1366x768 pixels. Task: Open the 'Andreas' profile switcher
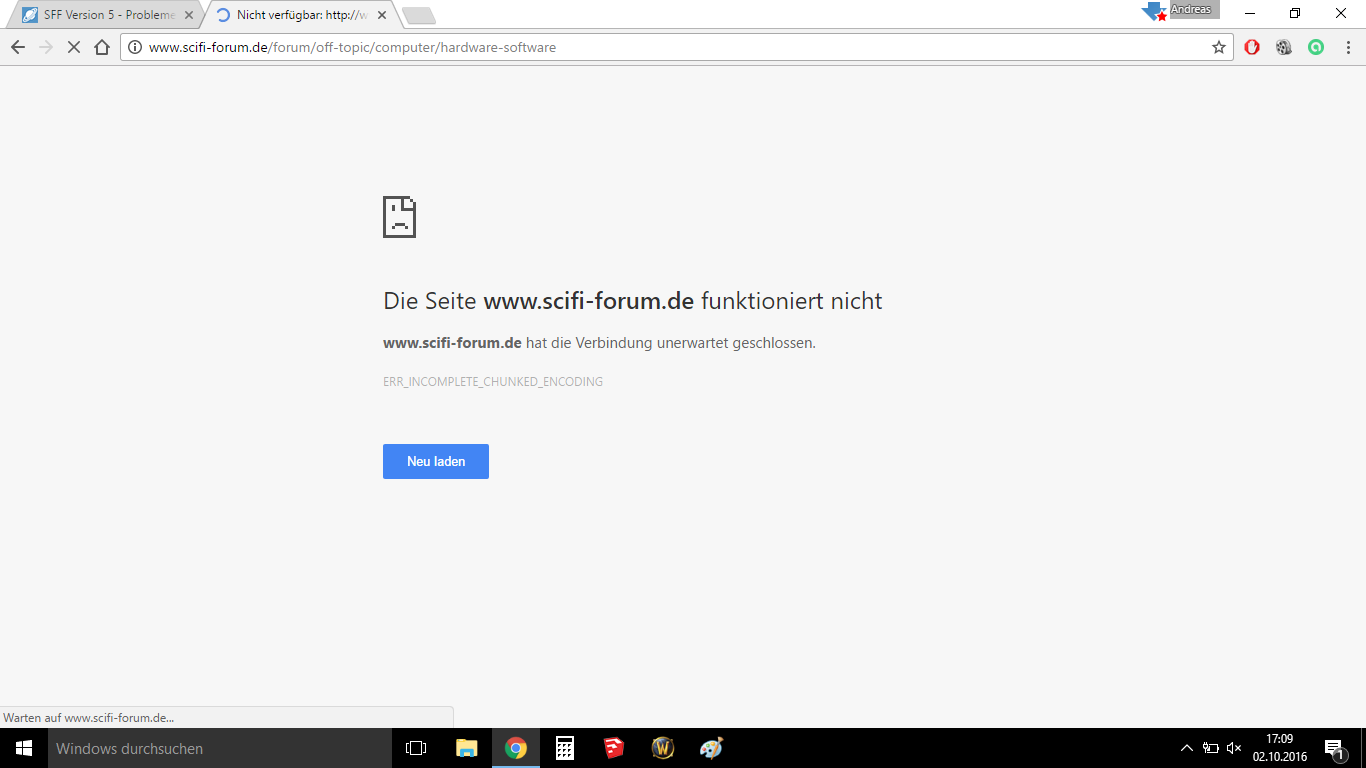pos(1191,10)
